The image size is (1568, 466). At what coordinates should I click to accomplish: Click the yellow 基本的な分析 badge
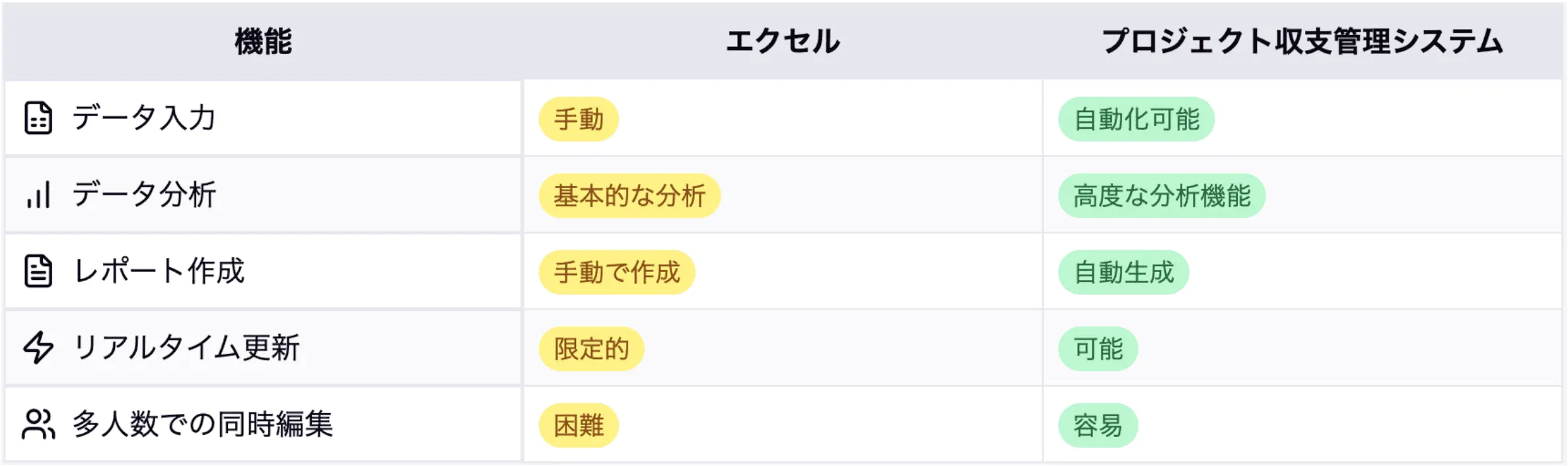pyautogui.click(x=629, y=196)
